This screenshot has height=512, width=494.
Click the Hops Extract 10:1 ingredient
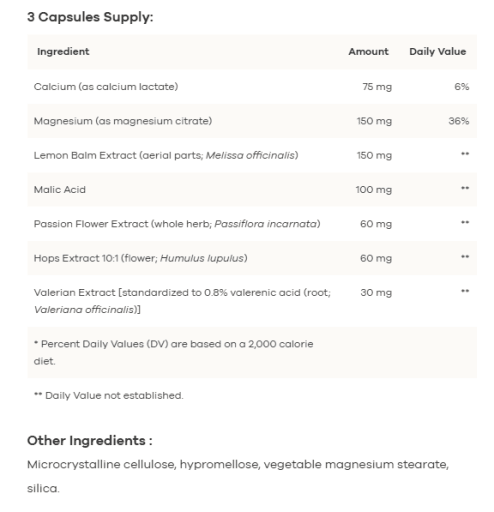point(140,258)
